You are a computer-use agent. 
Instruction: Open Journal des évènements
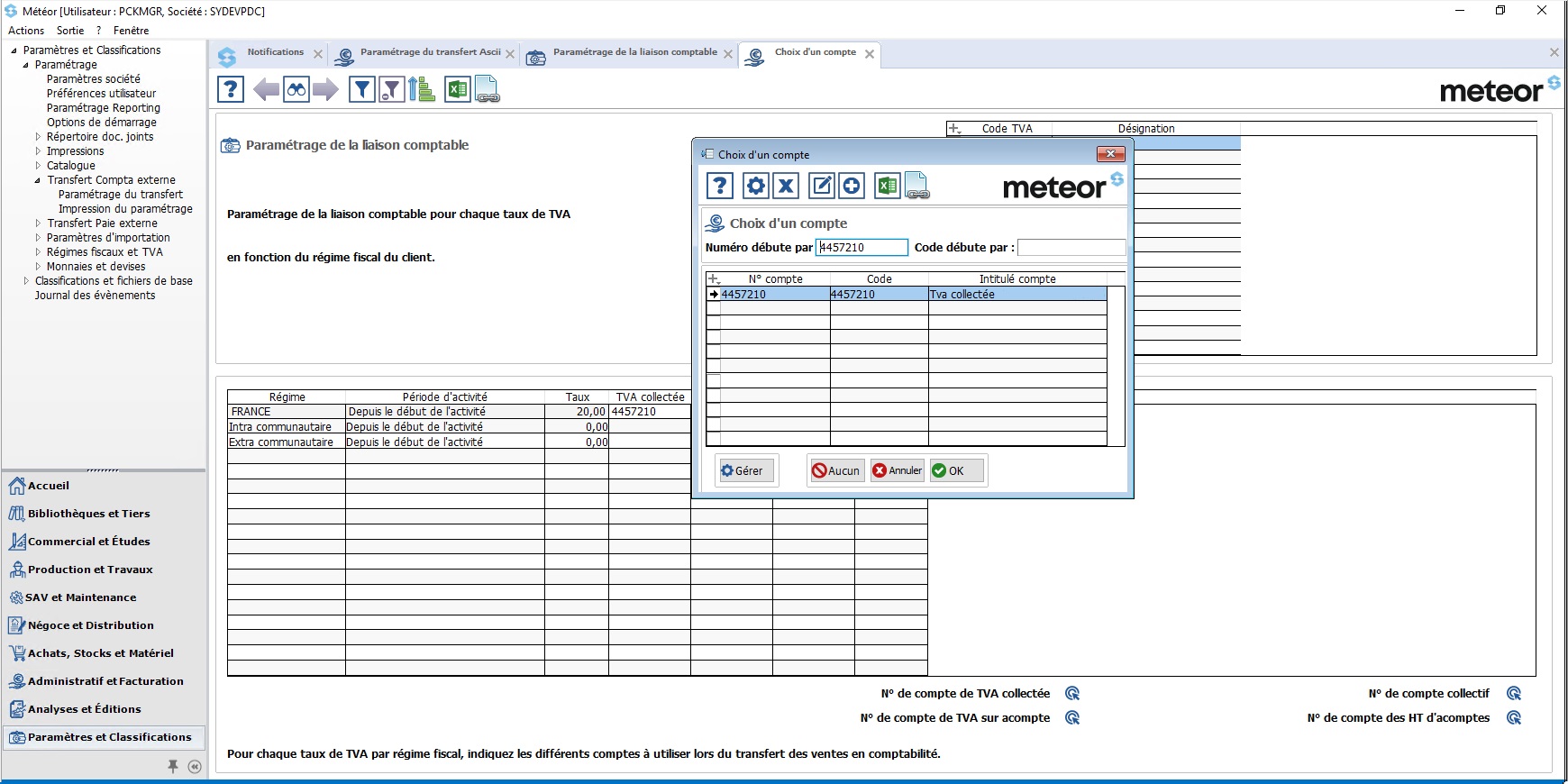[95, 296]
